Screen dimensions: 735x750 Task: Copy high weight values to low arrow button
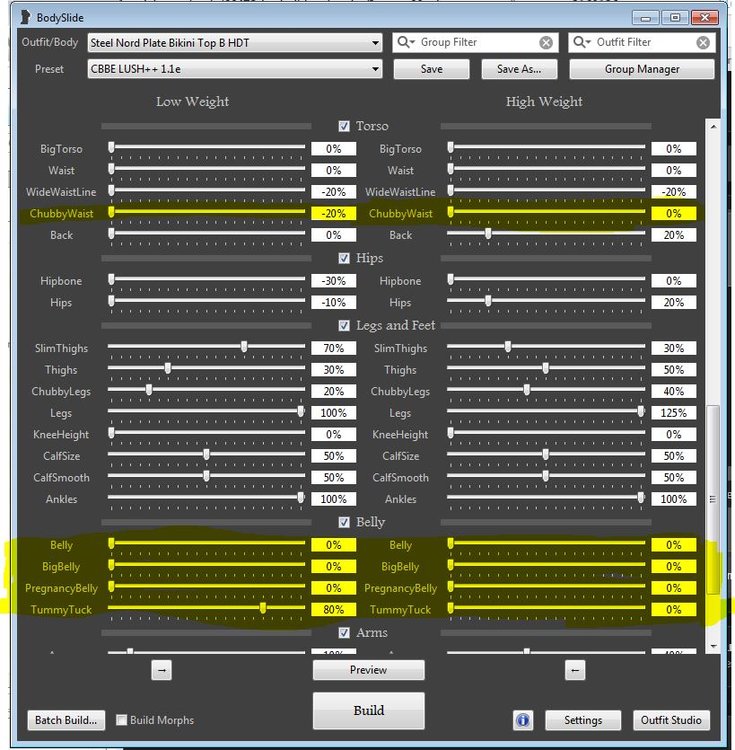coord(575,670)
